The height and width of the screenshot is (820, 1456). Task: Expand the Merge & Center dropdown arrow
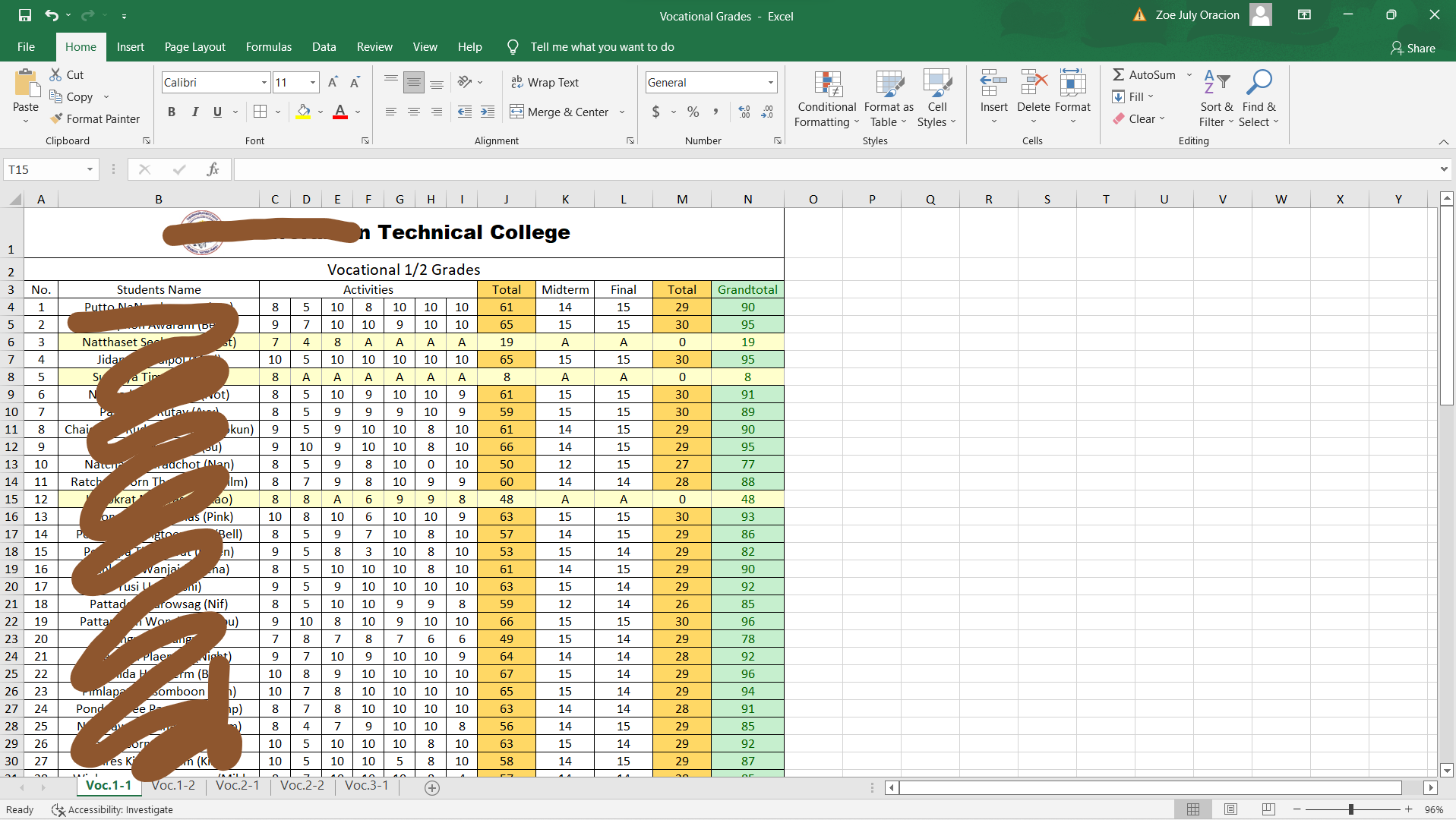pos(622,112)
